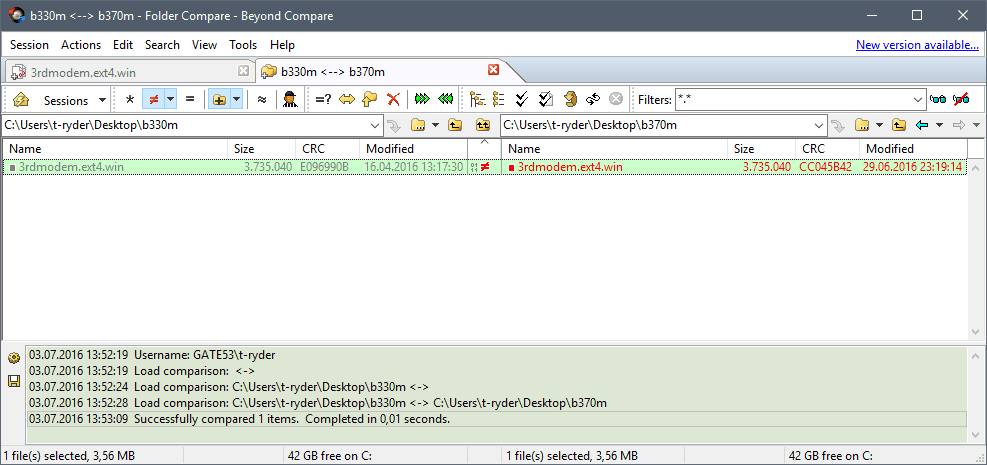Expand right path b370m history dropdown
The image size is (987, 465).
[820, 125]
